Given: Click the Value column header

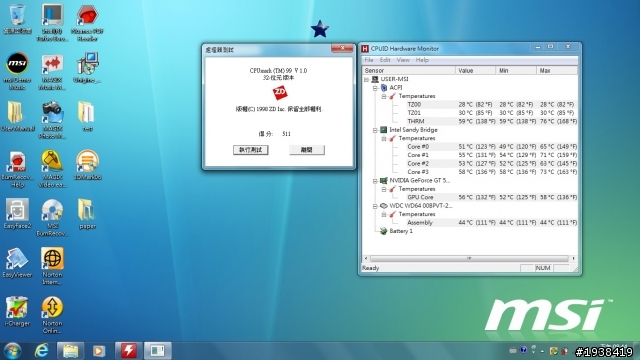Looking at the screenshot, I should tap(476, 70).
